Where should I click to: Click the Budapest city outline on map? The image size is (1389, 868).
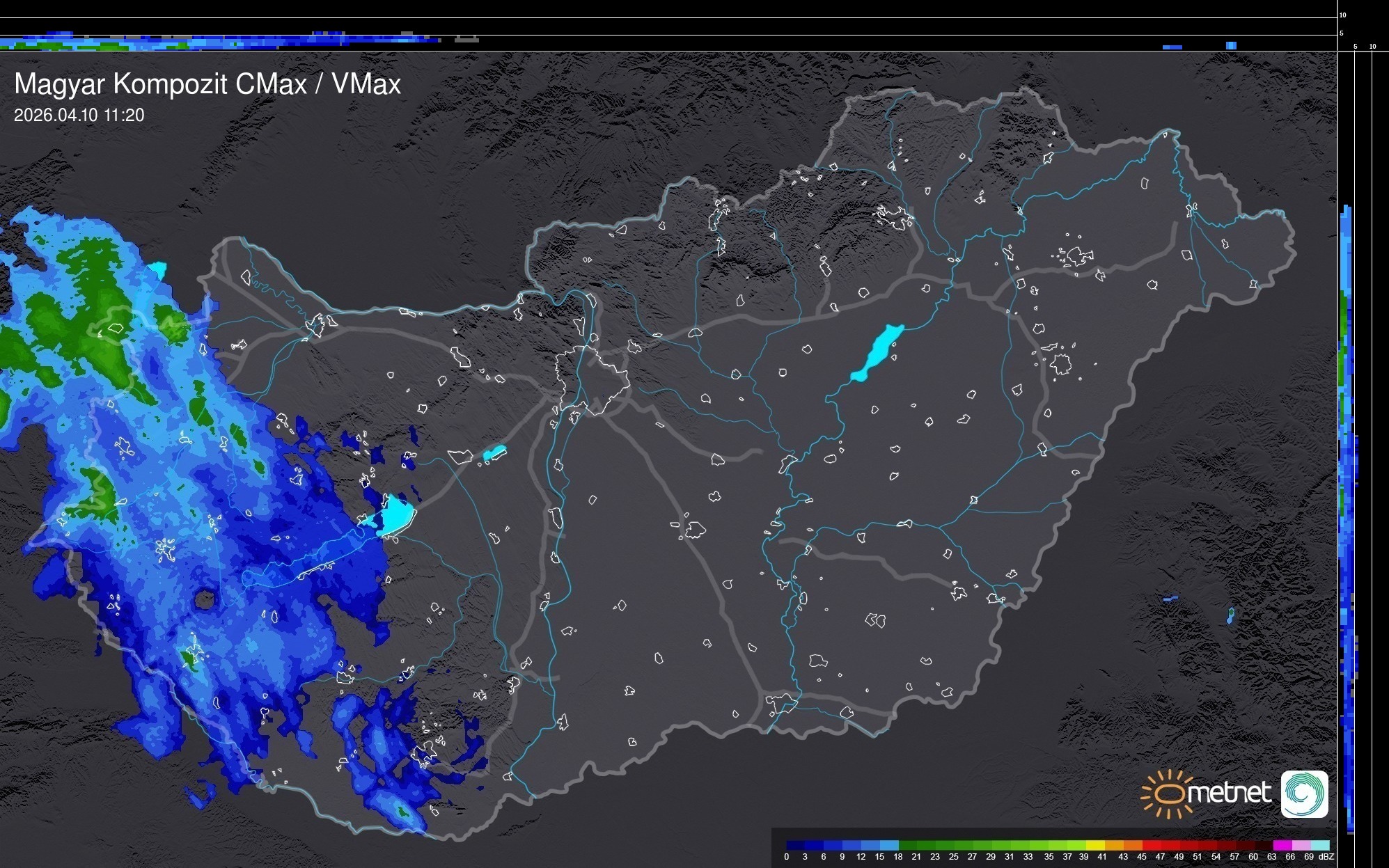click(x=592, y=379)
